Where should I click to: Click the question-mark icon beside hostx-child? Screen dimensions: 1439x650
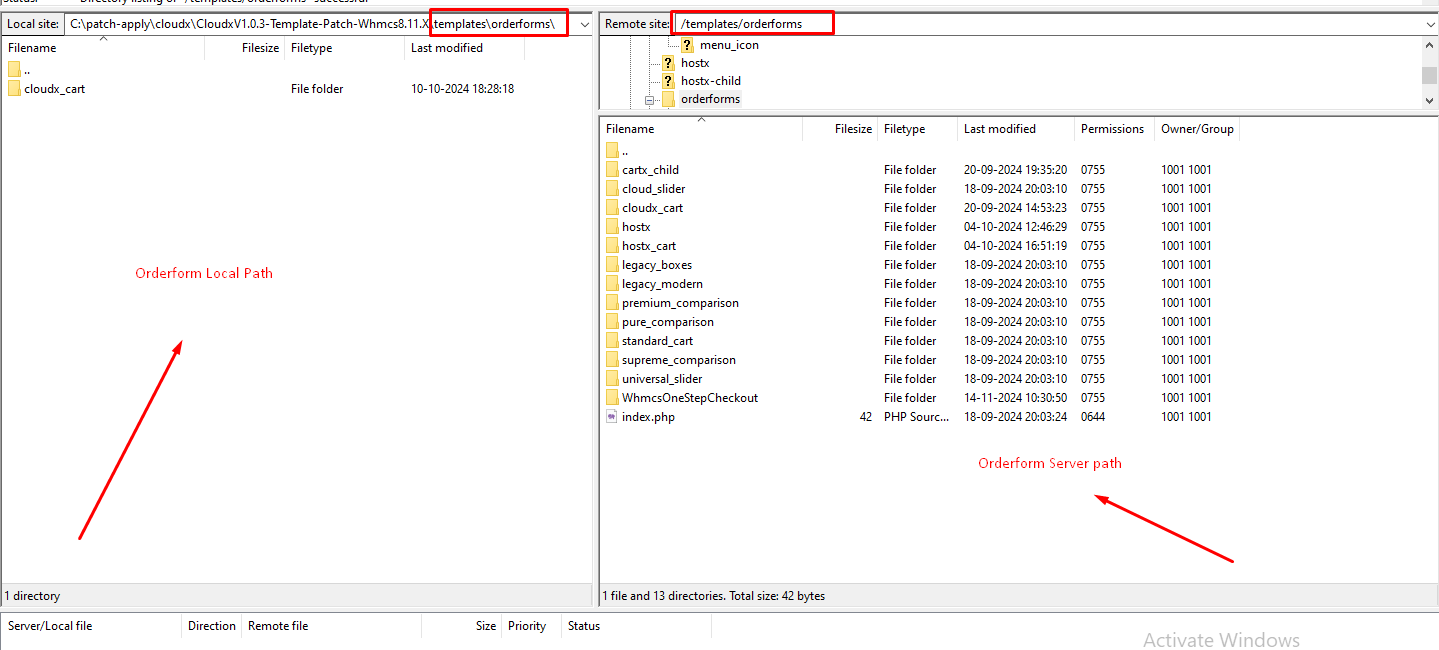coord(668,81)
